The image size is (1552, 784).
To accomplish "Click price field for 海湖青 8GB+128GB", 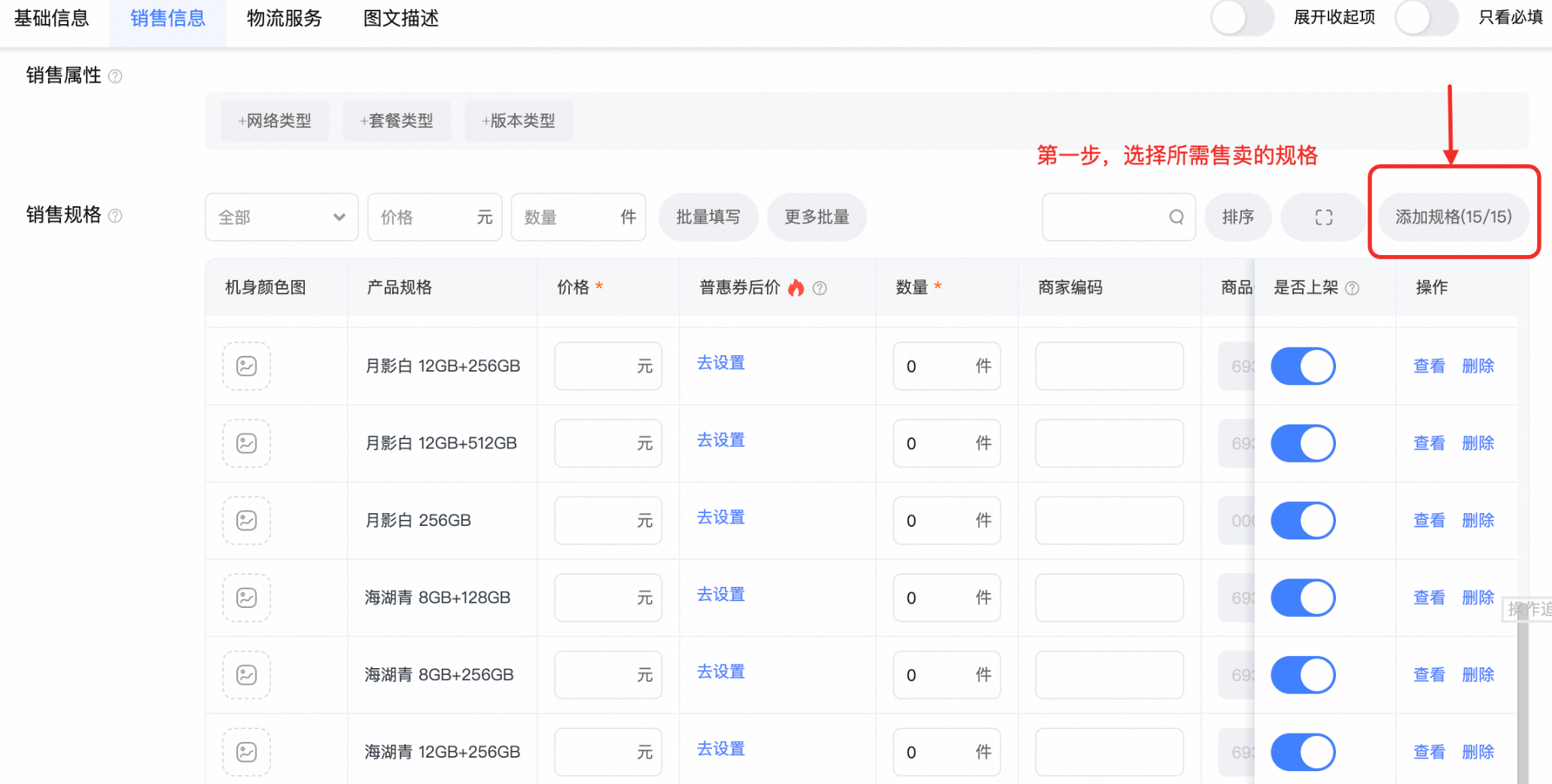I will (608, 598).
